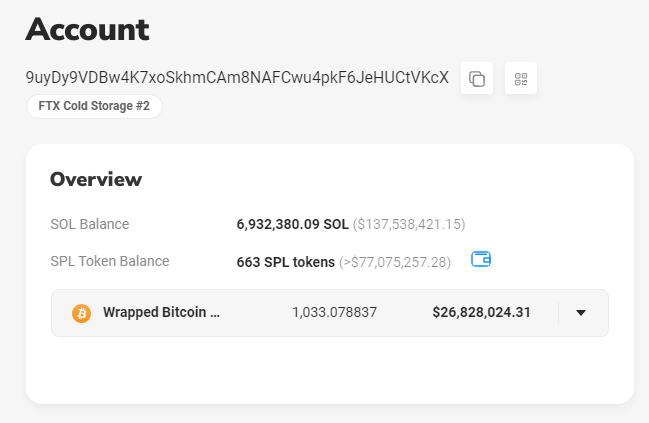Copy the account address to clipboard

(x=477, y=79)
